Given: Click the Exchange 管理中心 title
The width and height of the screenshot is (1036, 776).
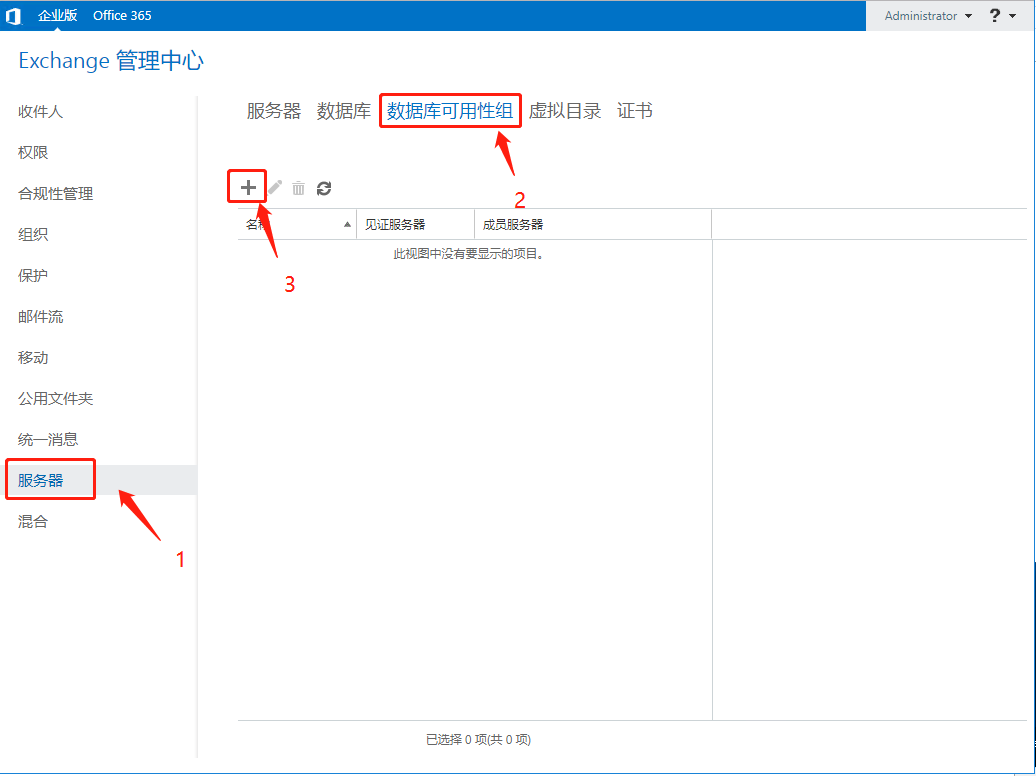Looking at the screenshot, I should (x=111, y=61).
